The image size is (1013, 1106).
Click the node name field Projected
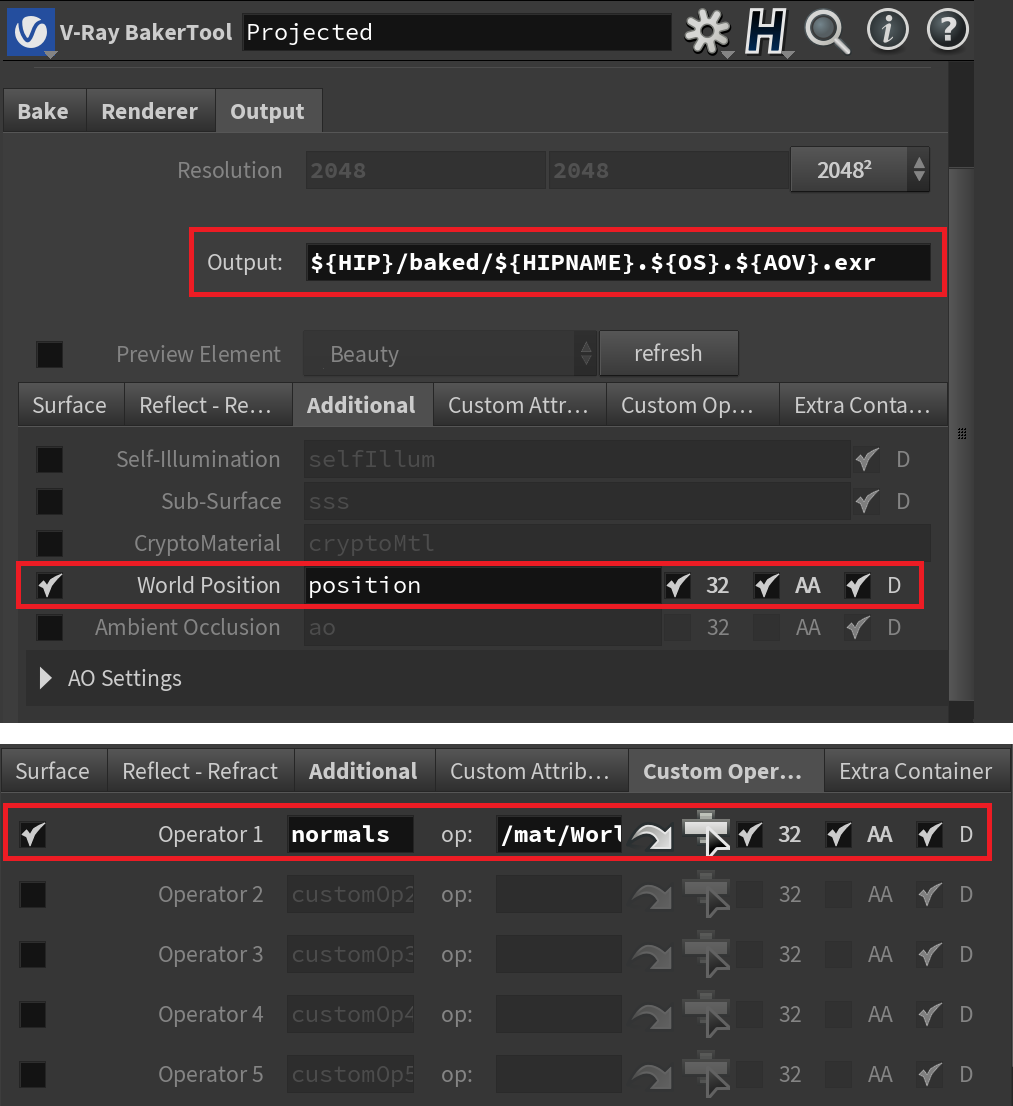pyautogui.click(x=456, y=32)
